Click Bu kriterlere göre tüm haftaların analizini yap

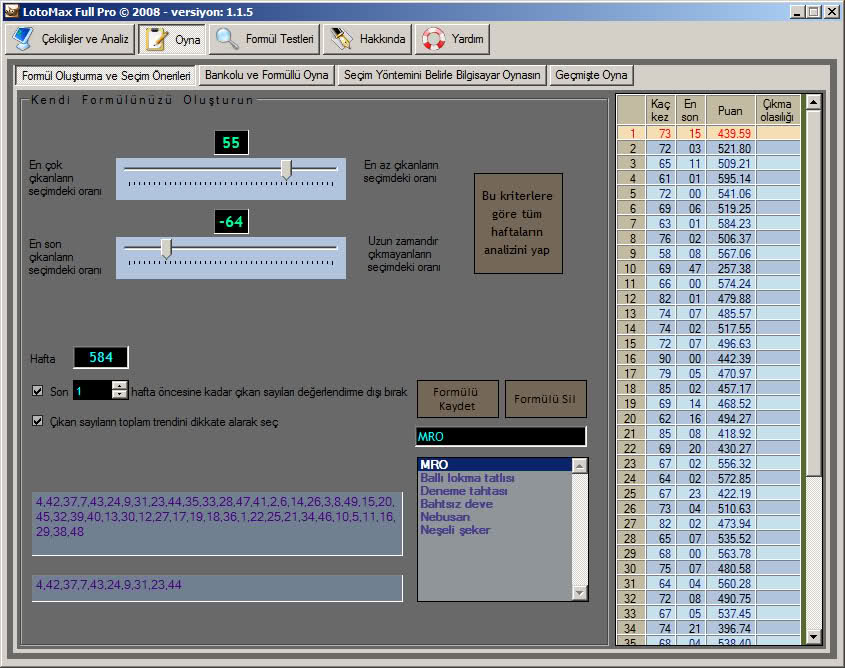(518, 223)
